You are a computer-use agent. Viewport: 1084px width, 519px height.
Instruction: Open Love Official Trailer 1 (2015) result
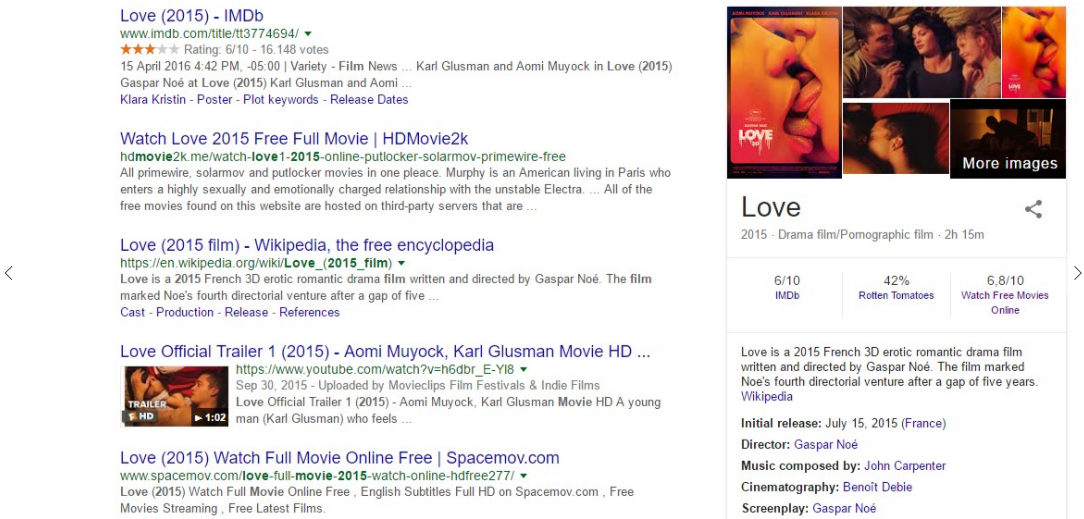[385, 351]
